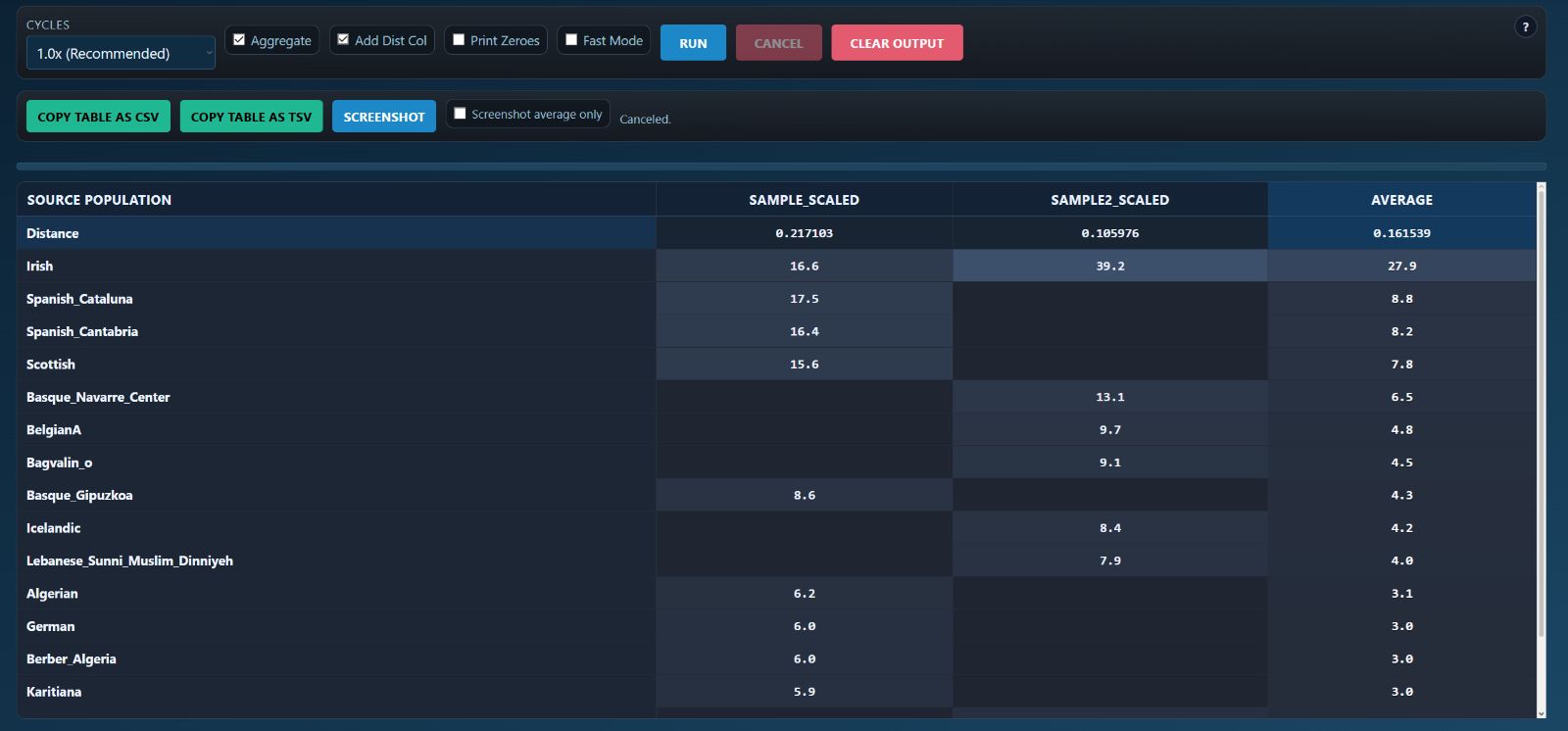Check Screenshot average only box
Image resolution: width=1568 pixels, height=731 pixels.
coord(460,114)
